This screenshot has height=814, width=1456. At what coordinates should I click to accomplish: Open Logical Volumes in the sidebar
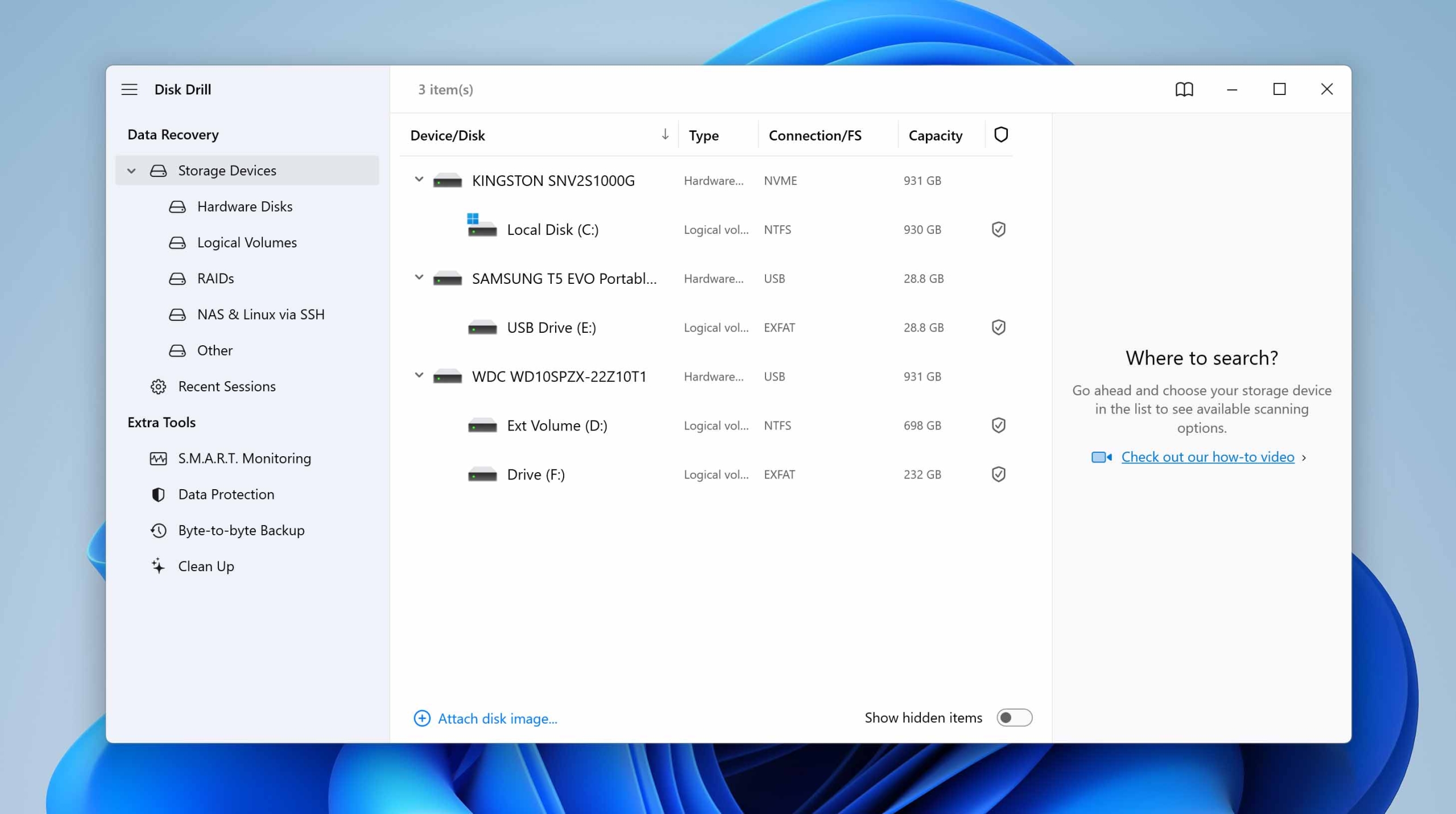click(x=247, y=242)
